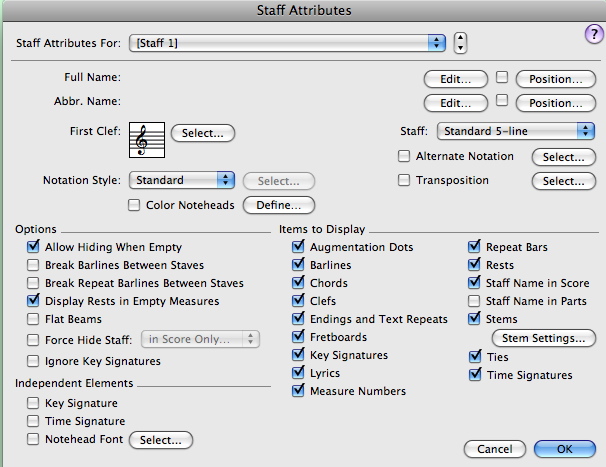The height and width of the screenshot is (467, 606).
Task: Enable Staff Name in Parts
Action: 475,301
